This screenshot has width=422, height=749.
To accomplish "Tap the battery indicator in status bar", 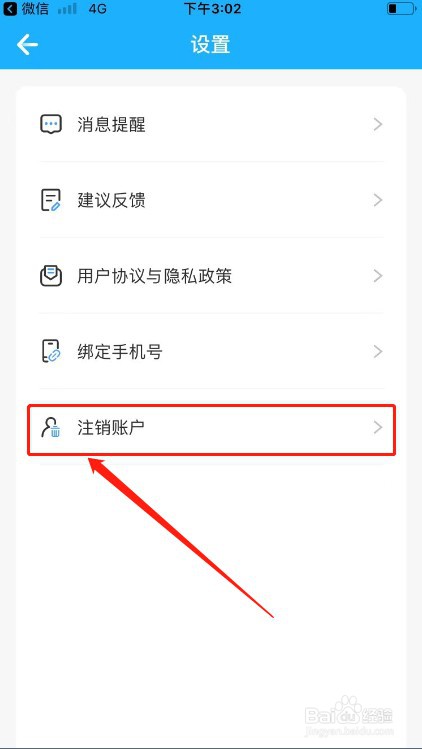I will click(x=401, y=9).
